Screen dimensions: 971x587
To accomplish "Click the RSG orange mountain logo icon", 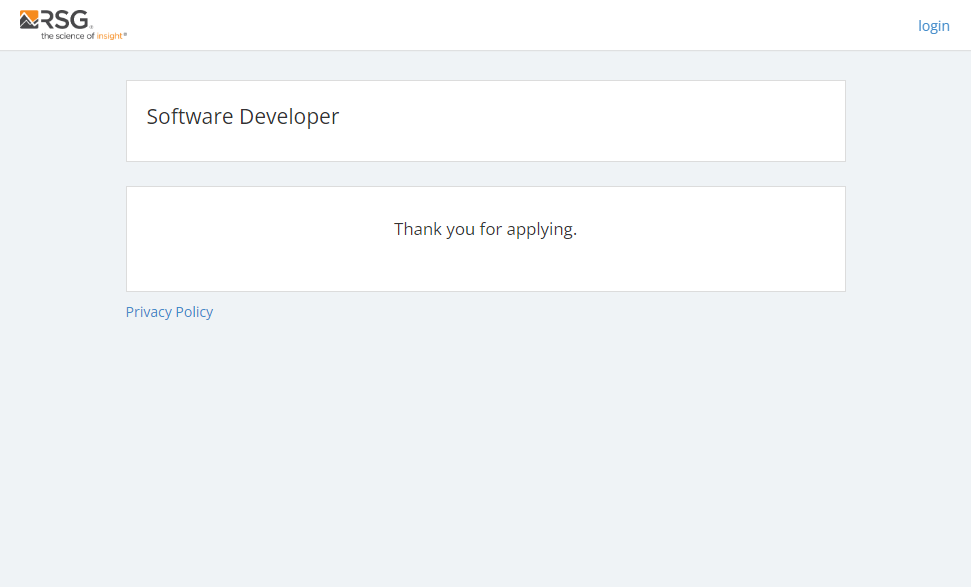I will pos(29,19).
